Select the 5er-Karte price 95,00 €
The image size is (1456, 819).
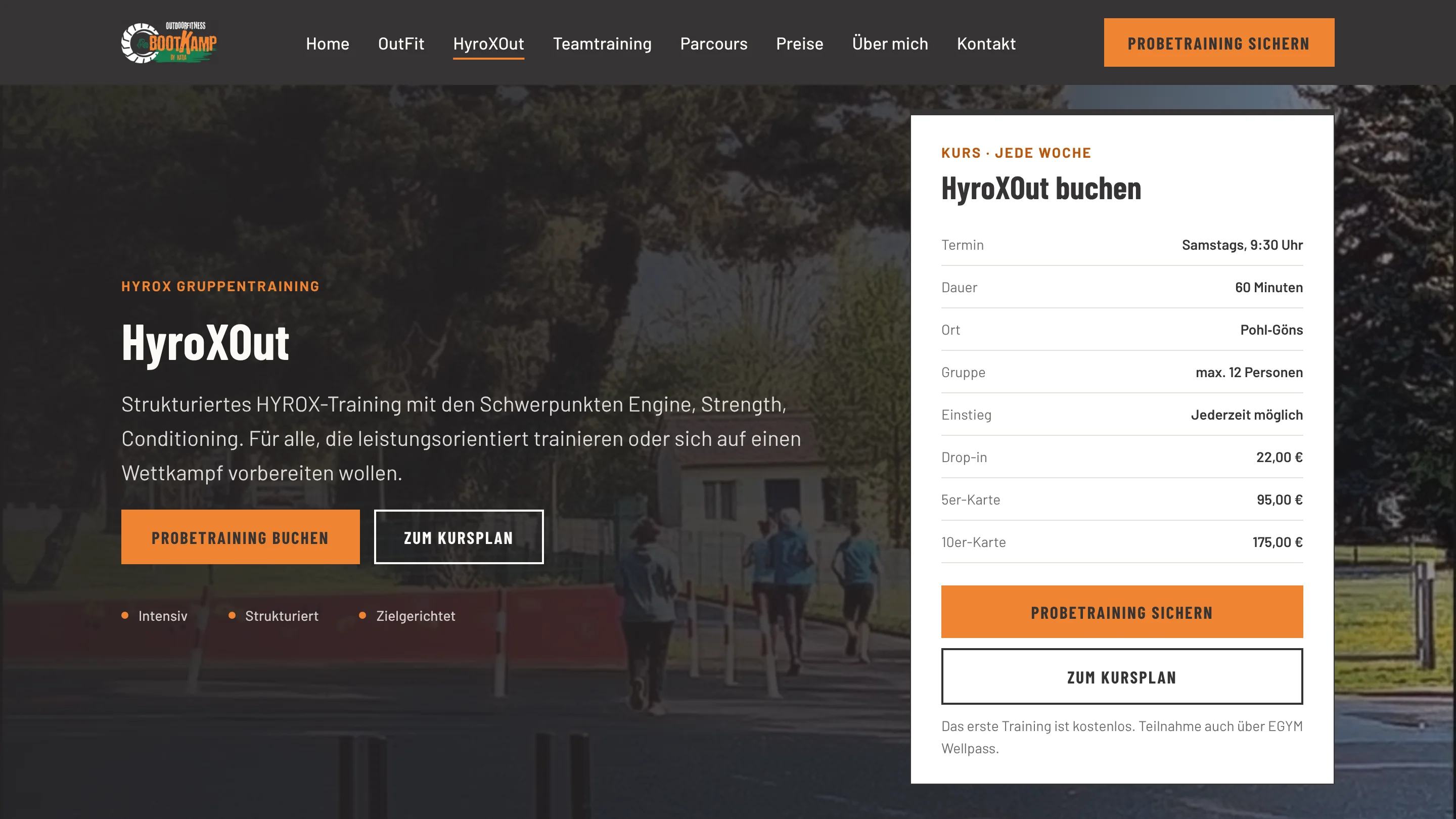(1280, 499)
